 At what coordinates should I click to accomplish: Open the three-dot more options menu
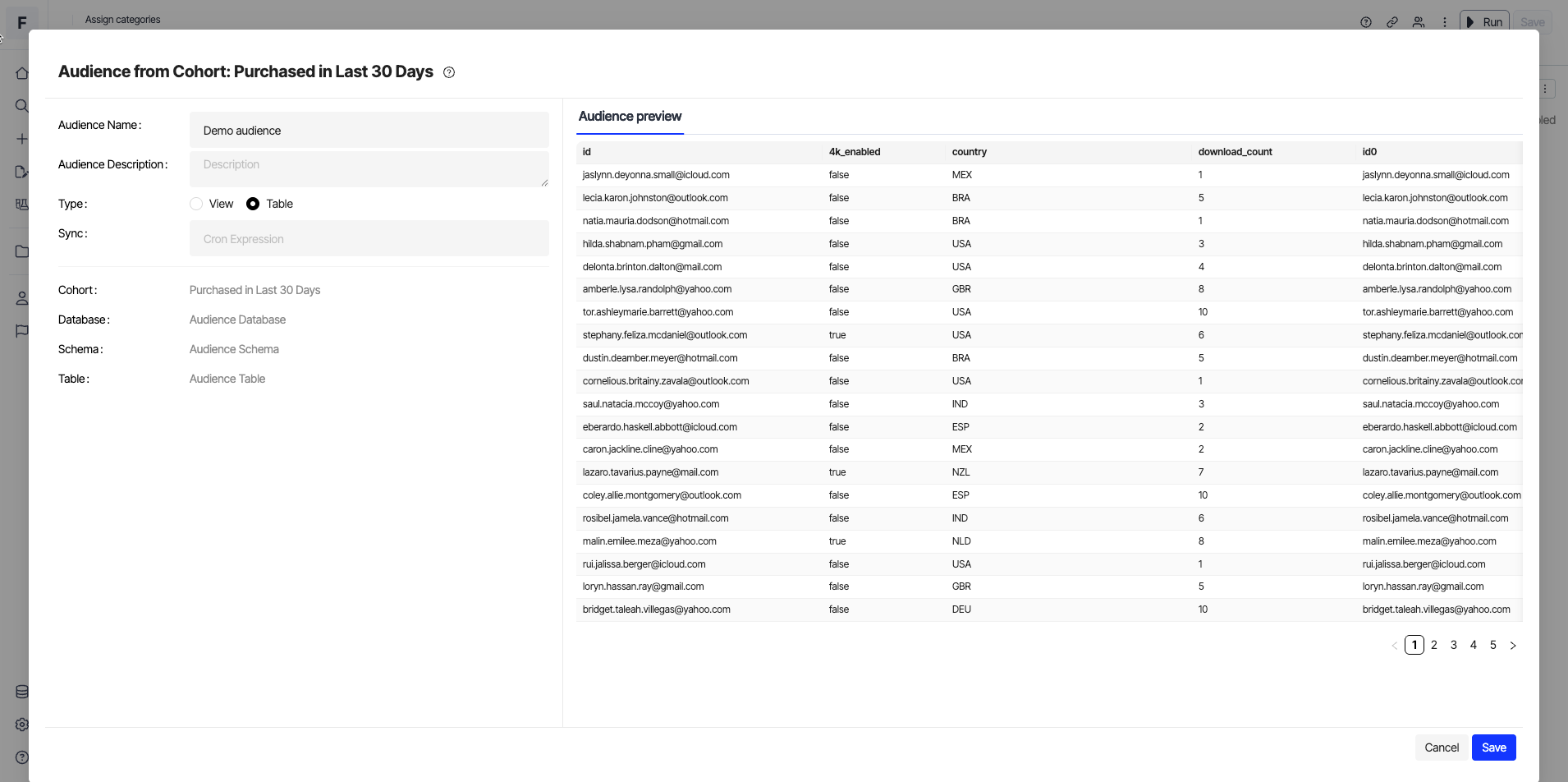(1445, 22)
